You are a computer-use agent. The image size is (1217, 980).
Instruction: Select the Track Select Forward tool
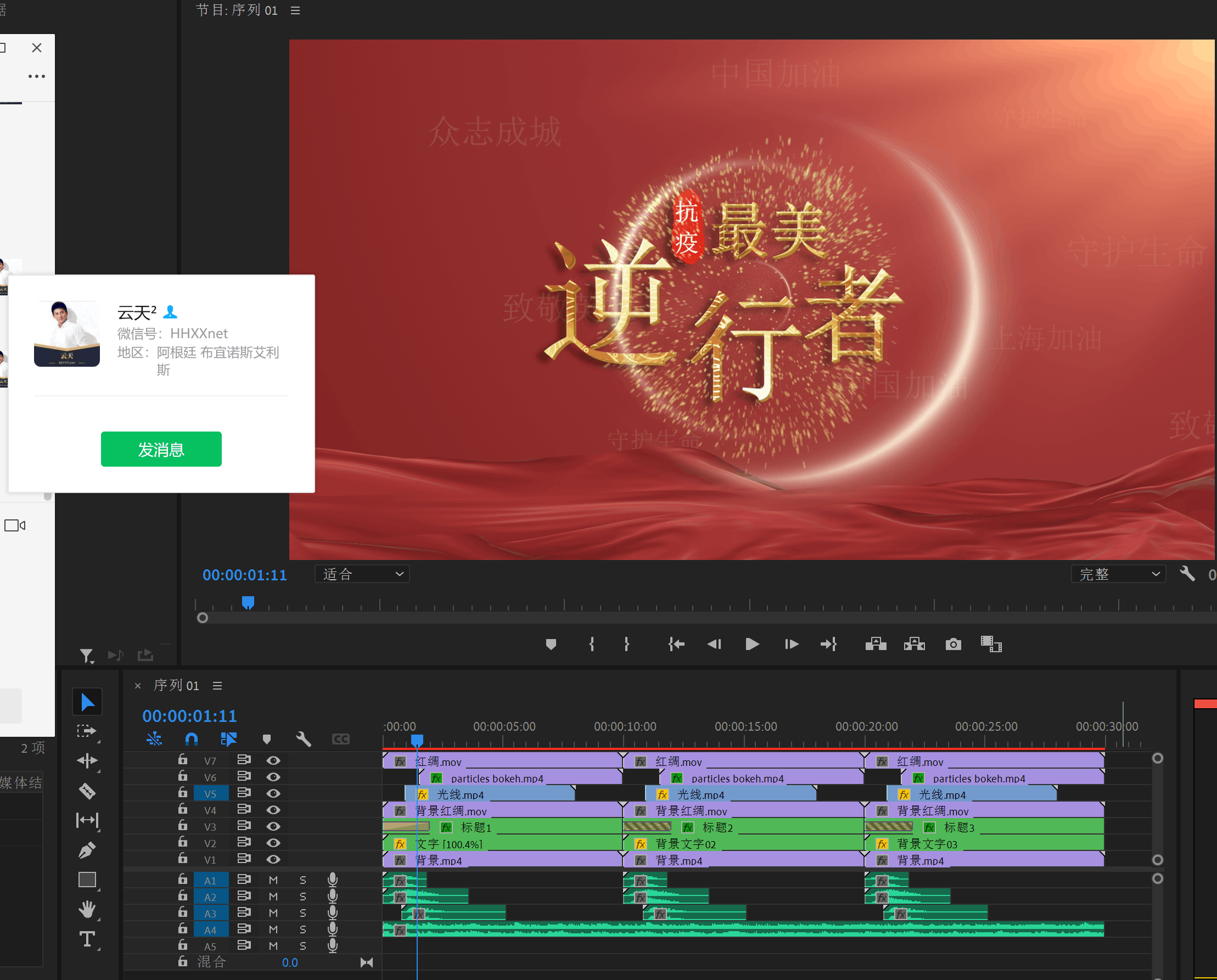pos(87,731)
